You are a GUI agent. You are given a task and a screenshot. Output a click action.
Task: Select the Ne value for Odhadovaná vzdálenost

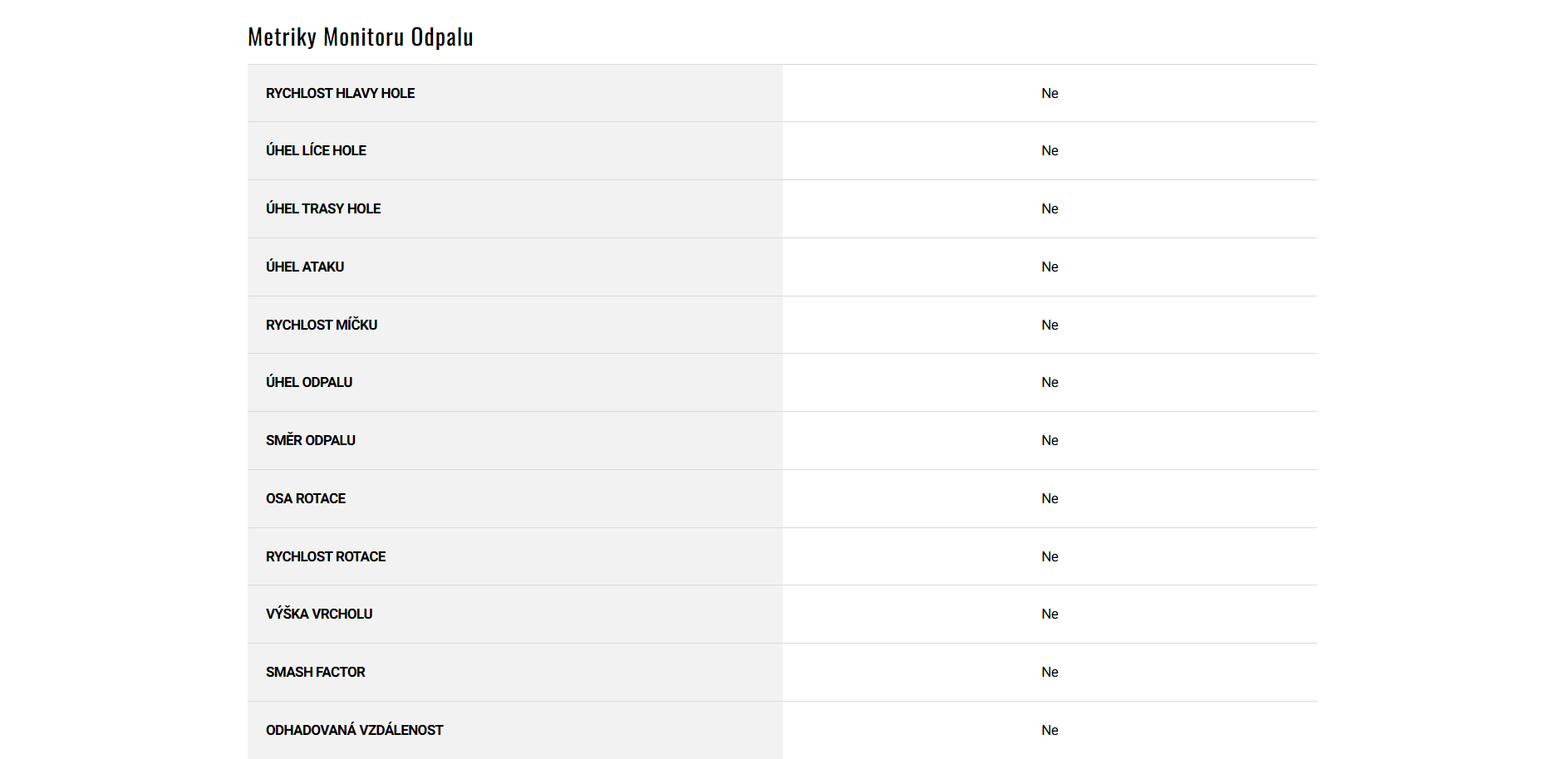1049,730
